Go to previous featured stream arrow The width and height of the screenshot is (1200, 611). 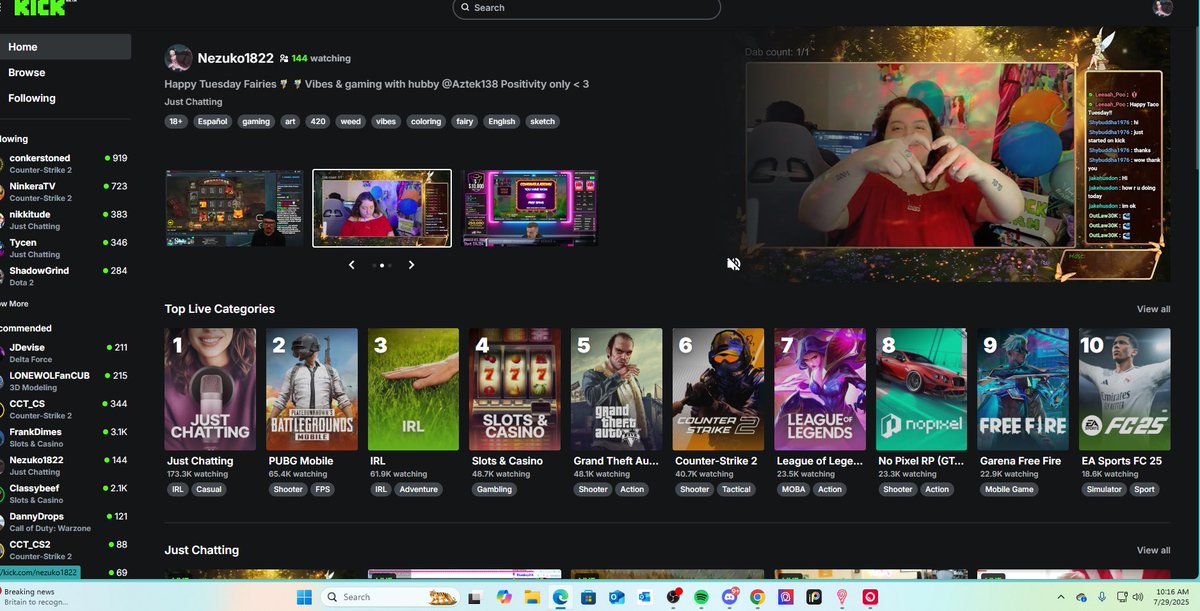[x=351, y=265]
